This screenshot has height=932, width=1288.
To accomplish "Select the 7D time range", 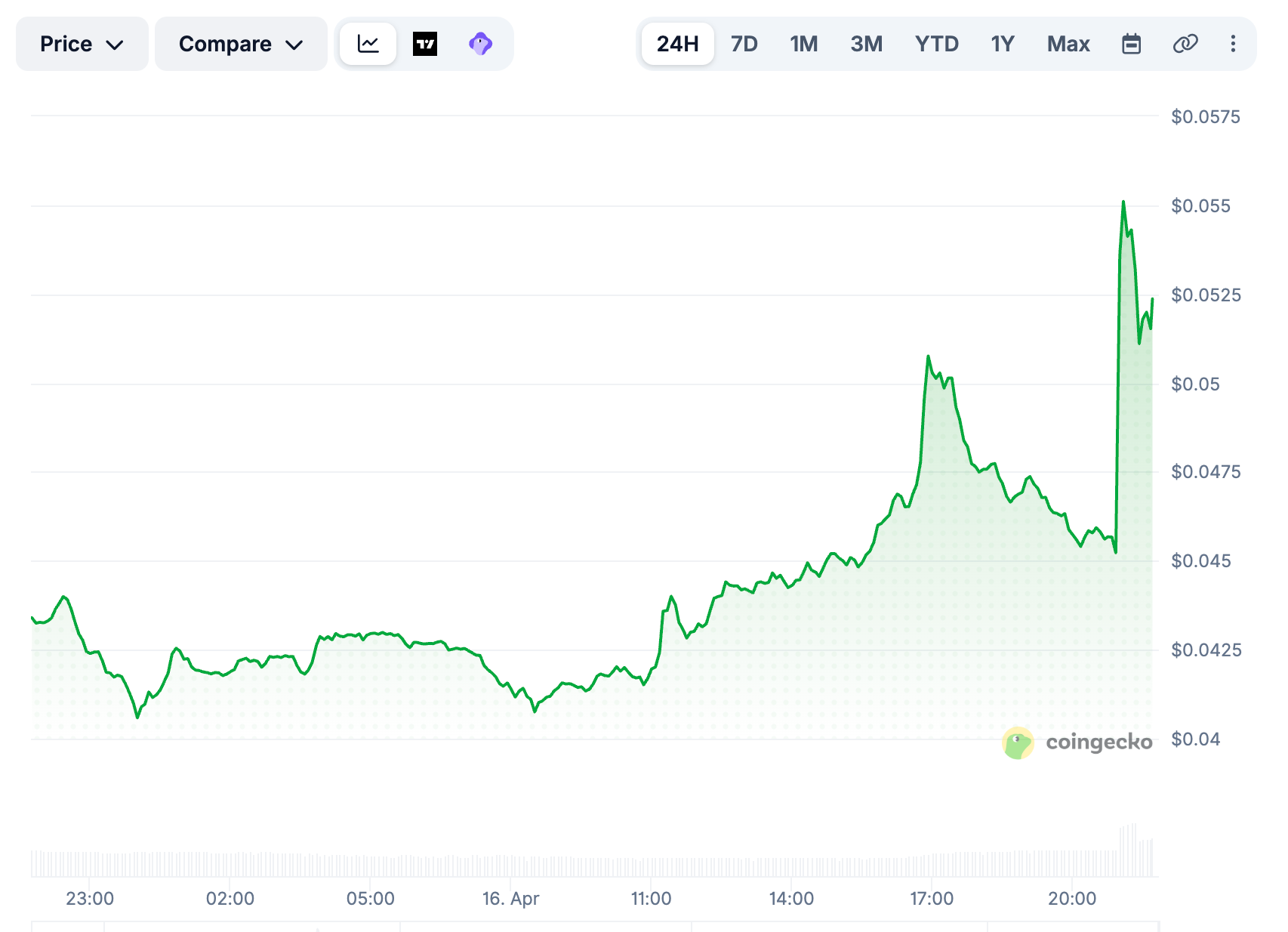I will coord(744,44).
